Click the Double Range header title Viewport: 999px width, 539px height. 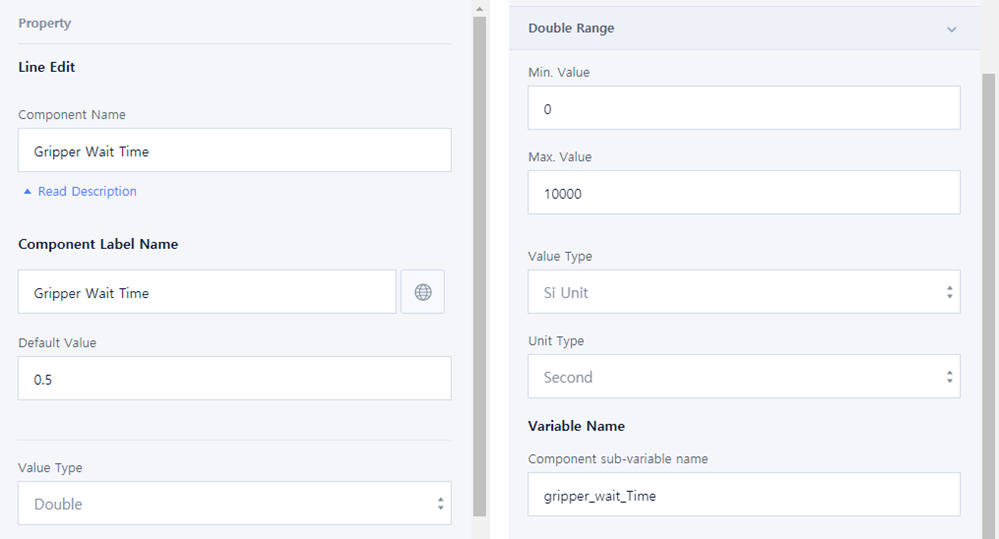571,29
